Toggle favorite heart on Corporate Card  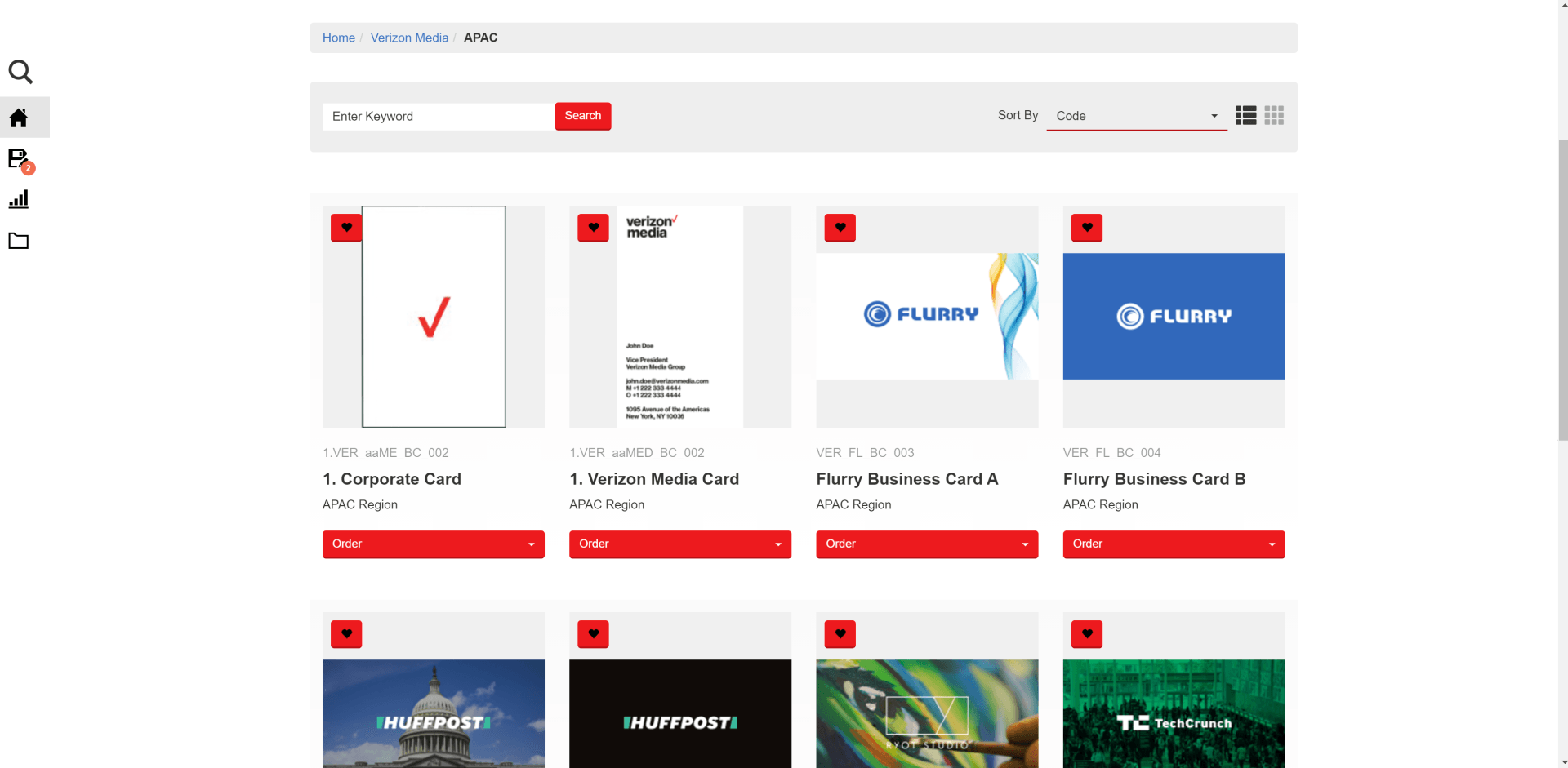click(x=346, y=228)
